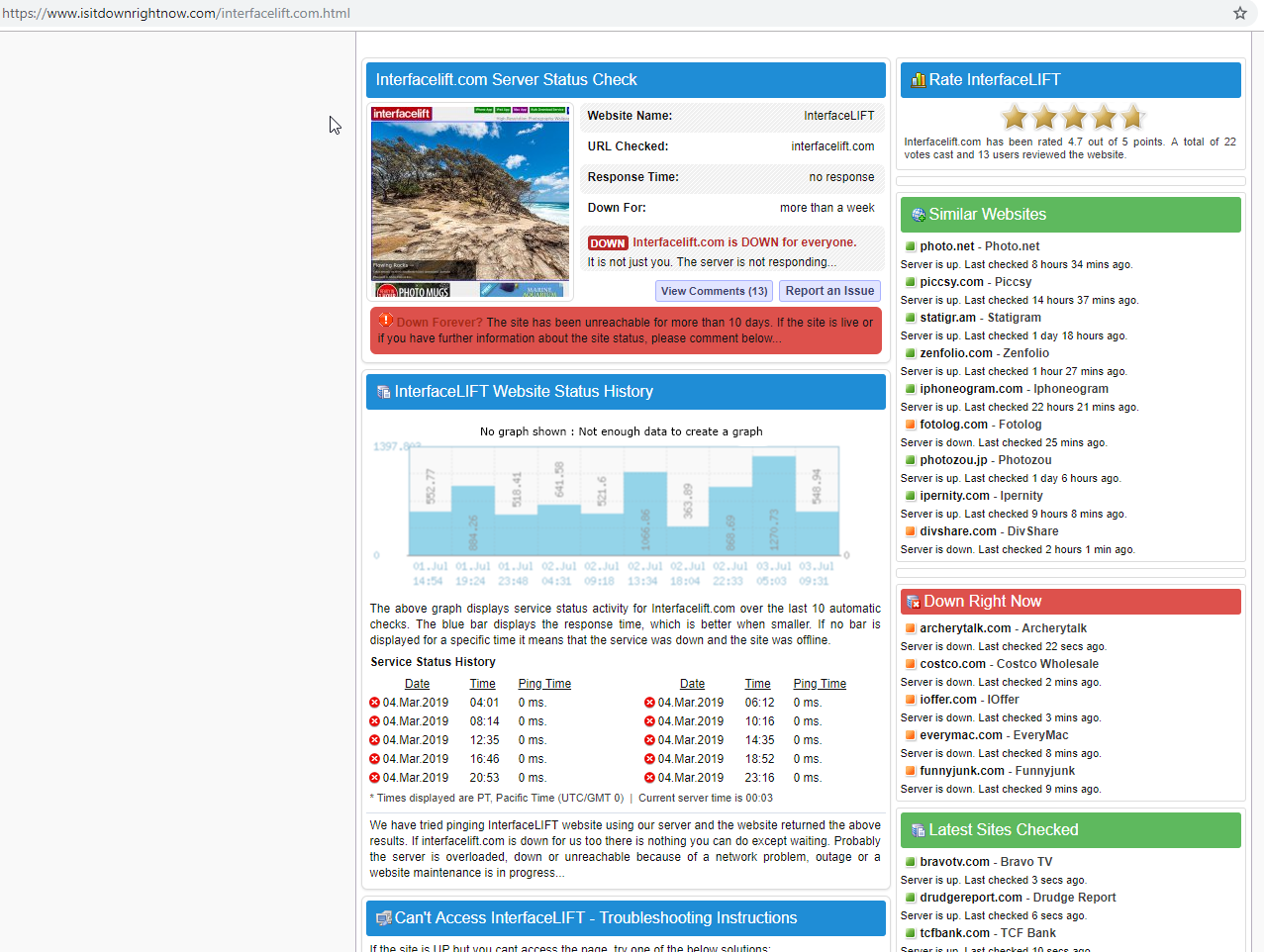Open the ipernity.com link
This screenshot has width=1264, height=952.
(954, 496)
